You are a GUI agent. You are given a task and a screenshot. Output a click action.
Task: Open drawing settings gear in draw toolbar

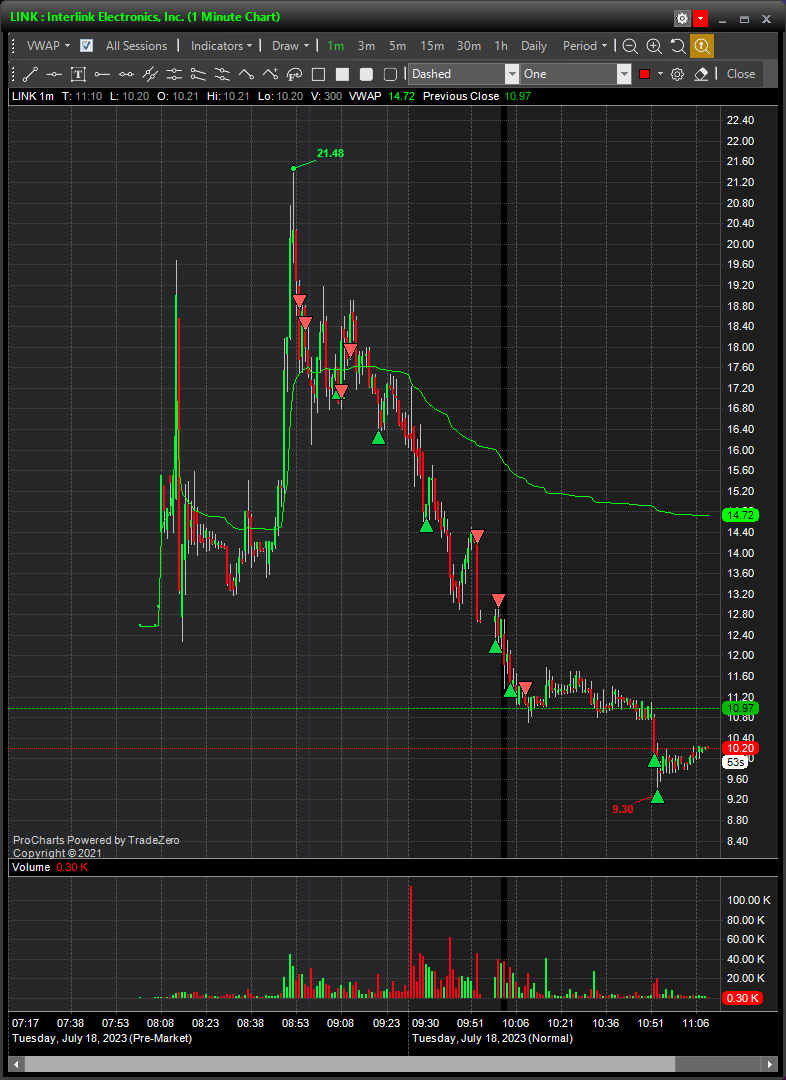(677, 74)
